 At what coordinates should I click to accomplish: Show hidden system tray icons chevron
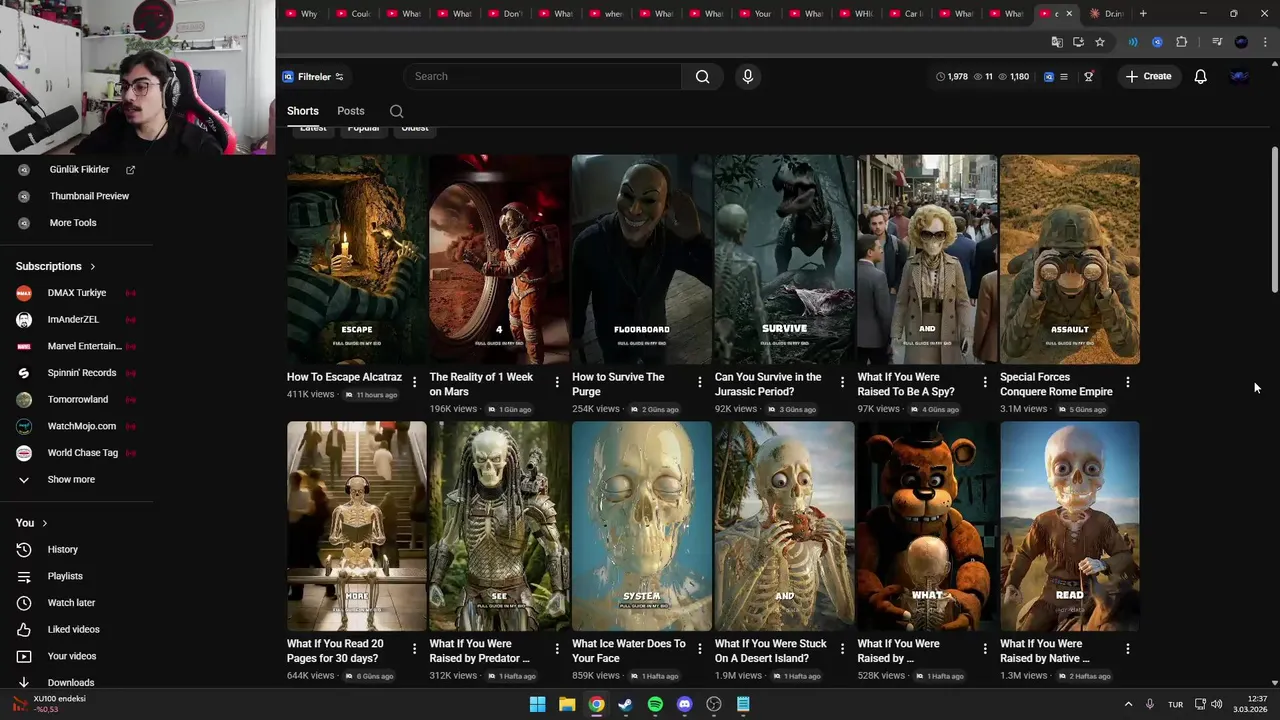pyautogui.click(x=1128, y=704)
